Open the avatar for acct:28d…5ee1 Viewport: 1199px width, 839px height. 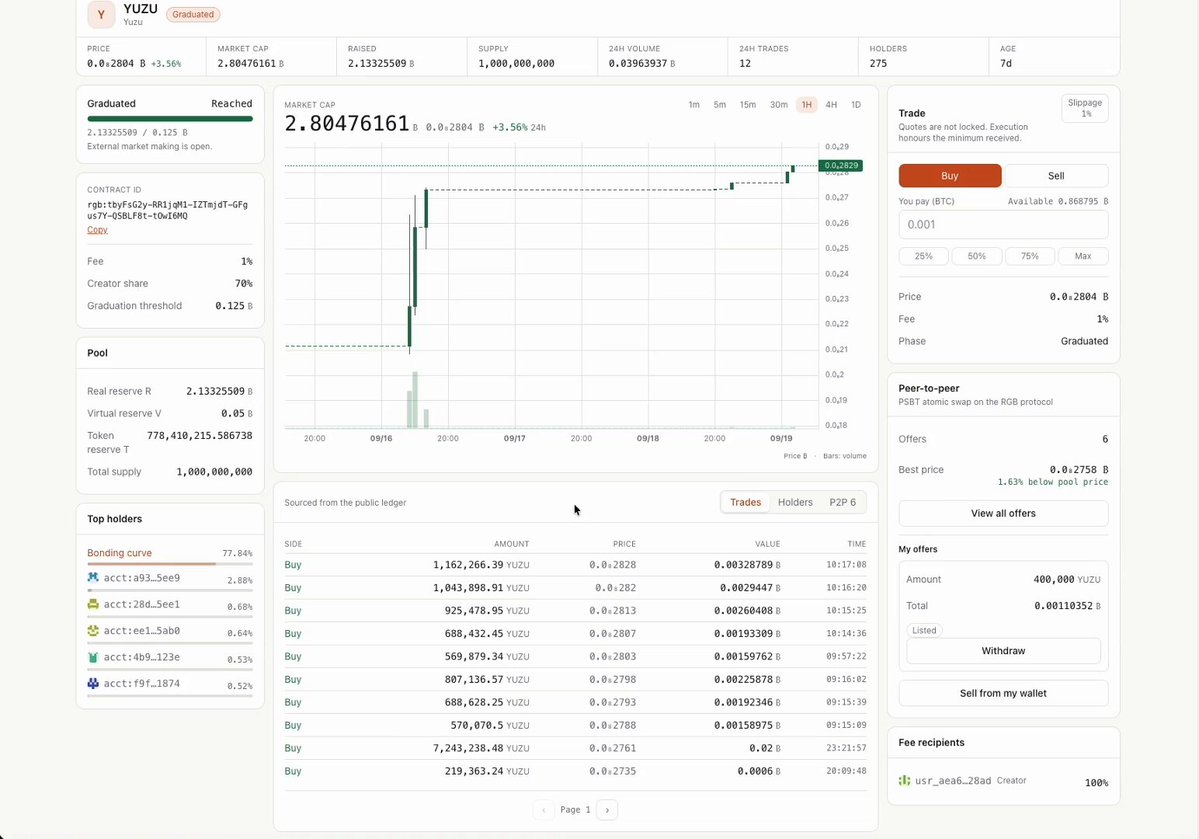point(93,604)
